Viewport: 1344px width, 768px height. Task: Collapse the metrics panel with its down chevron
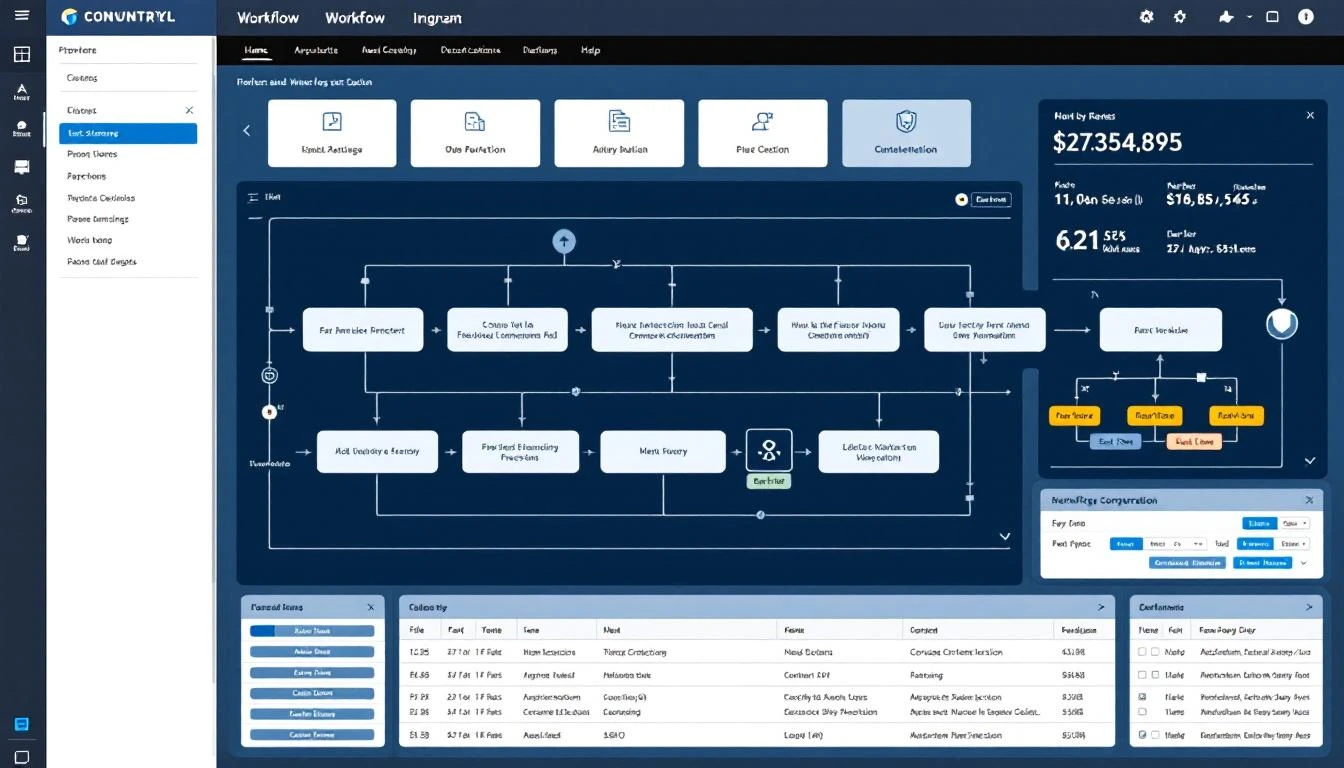coord(1310,461)
